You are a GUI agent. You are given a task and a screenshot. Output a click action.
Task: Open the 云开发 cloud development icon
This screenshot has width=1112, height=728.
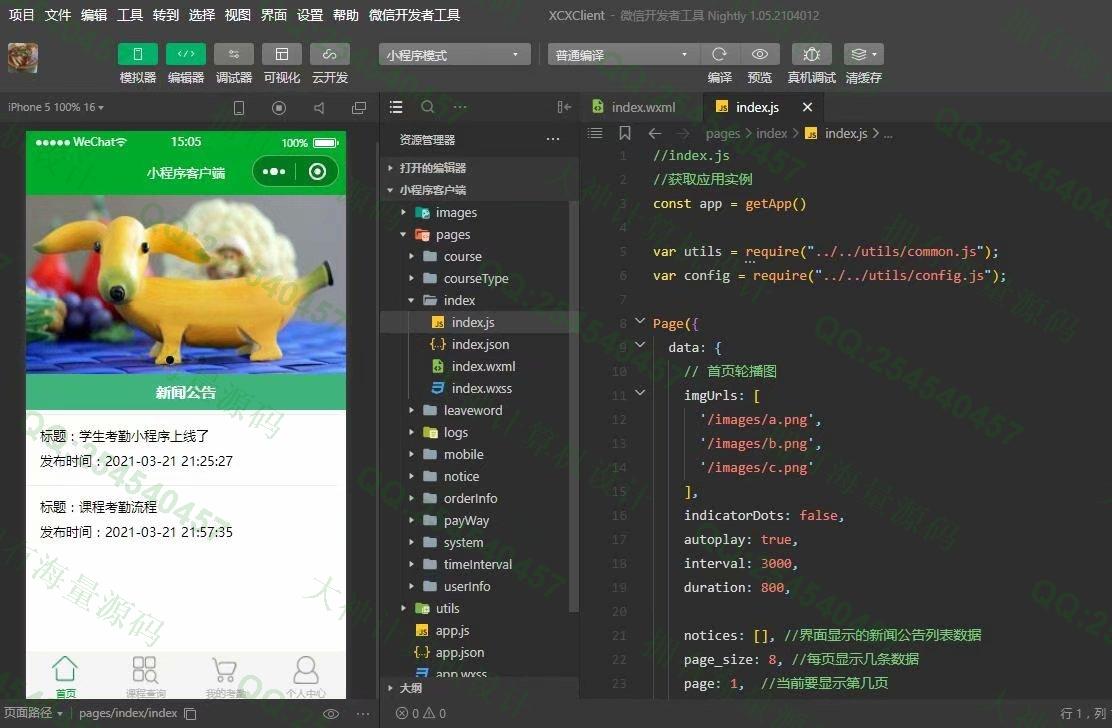click(330, 55)
